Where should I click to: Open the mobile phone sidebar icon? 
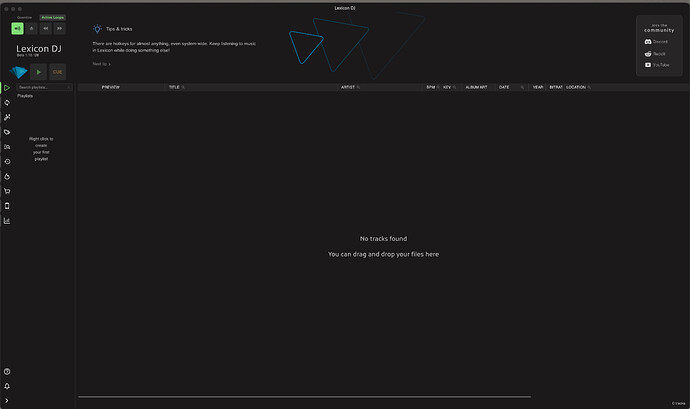7,206
